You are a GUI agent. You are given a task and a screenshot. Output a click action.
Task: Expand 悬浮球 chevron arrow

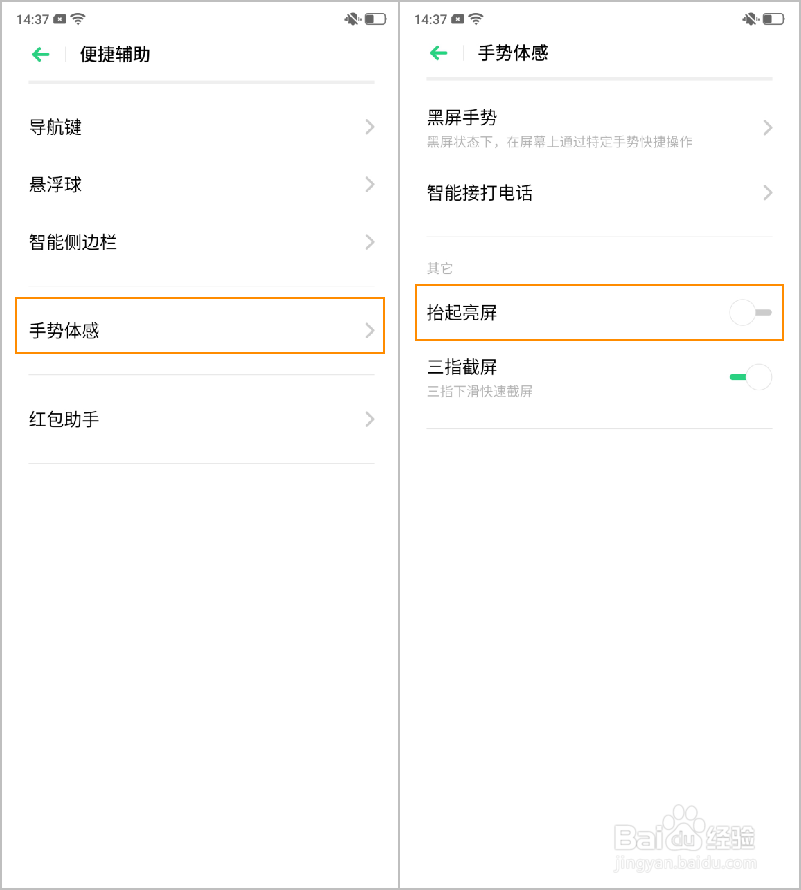(x=370, y=184)
